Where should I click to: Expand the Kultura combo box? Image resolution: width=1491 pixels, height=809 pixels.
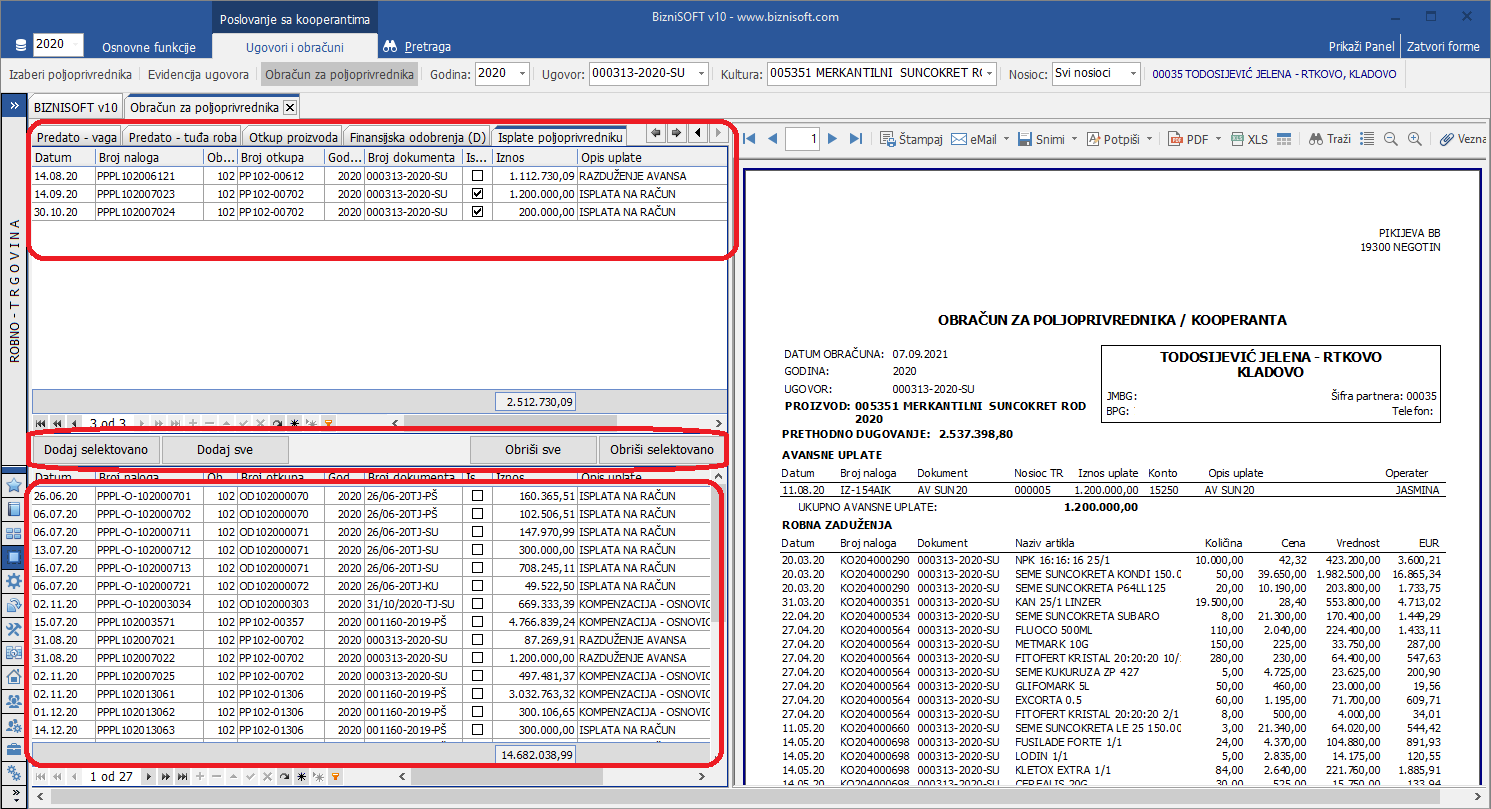(x=989, y=74)
